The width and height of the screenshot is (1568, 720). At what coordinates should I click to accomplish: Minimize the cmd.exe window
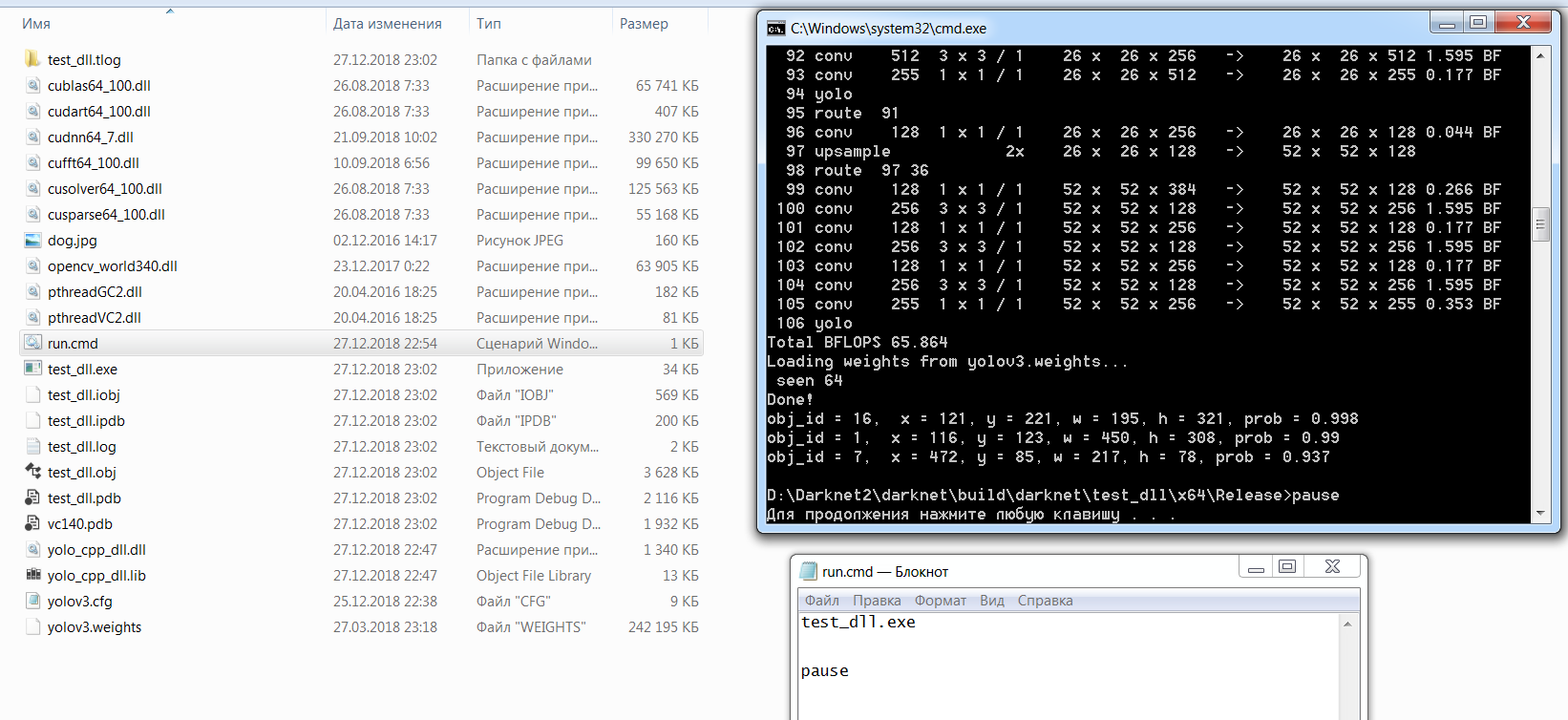pos(1448,23)
